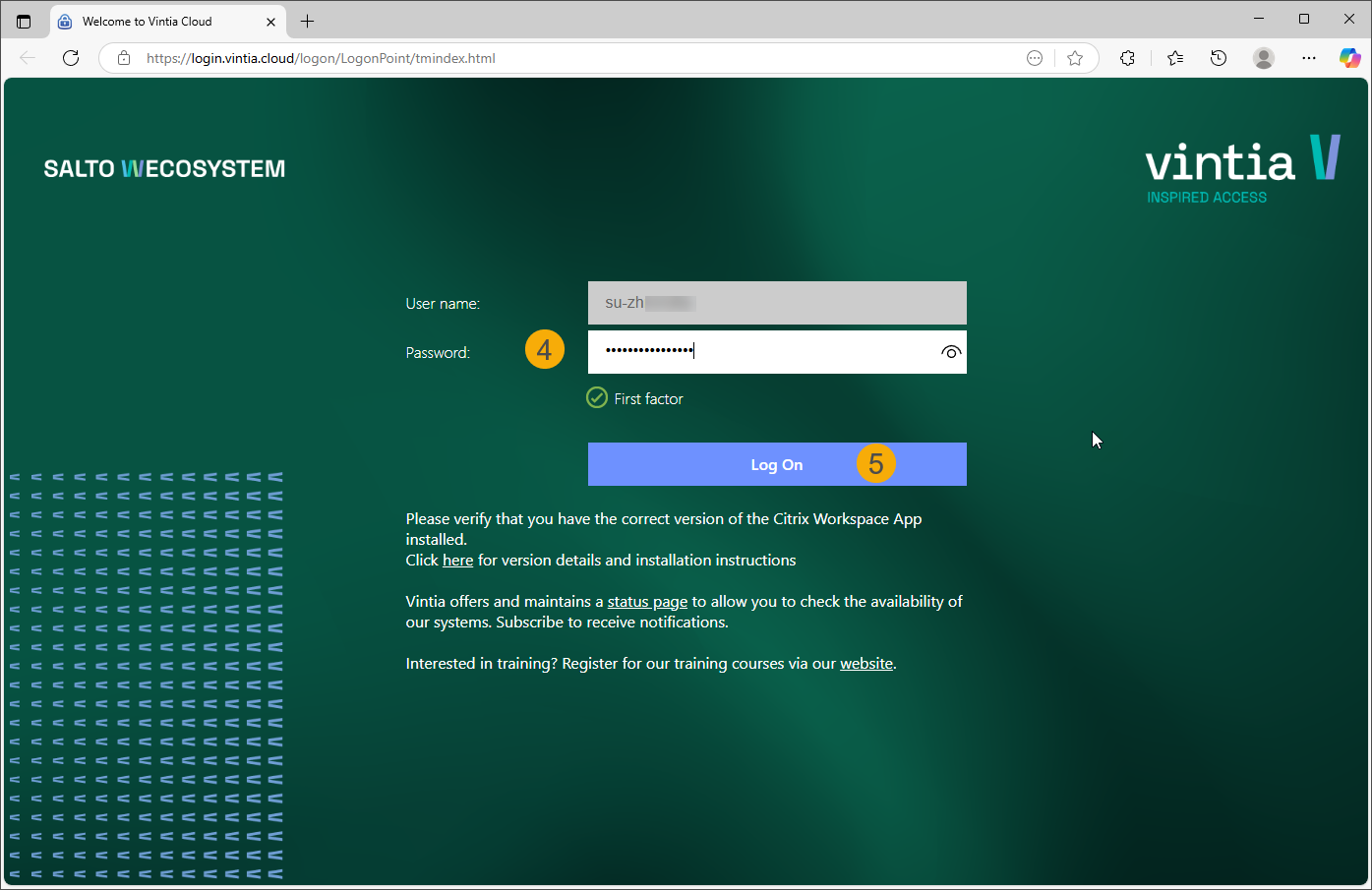Click the greyed User name field
This screenshot has width=1372, height=890.
click(777, 303)
